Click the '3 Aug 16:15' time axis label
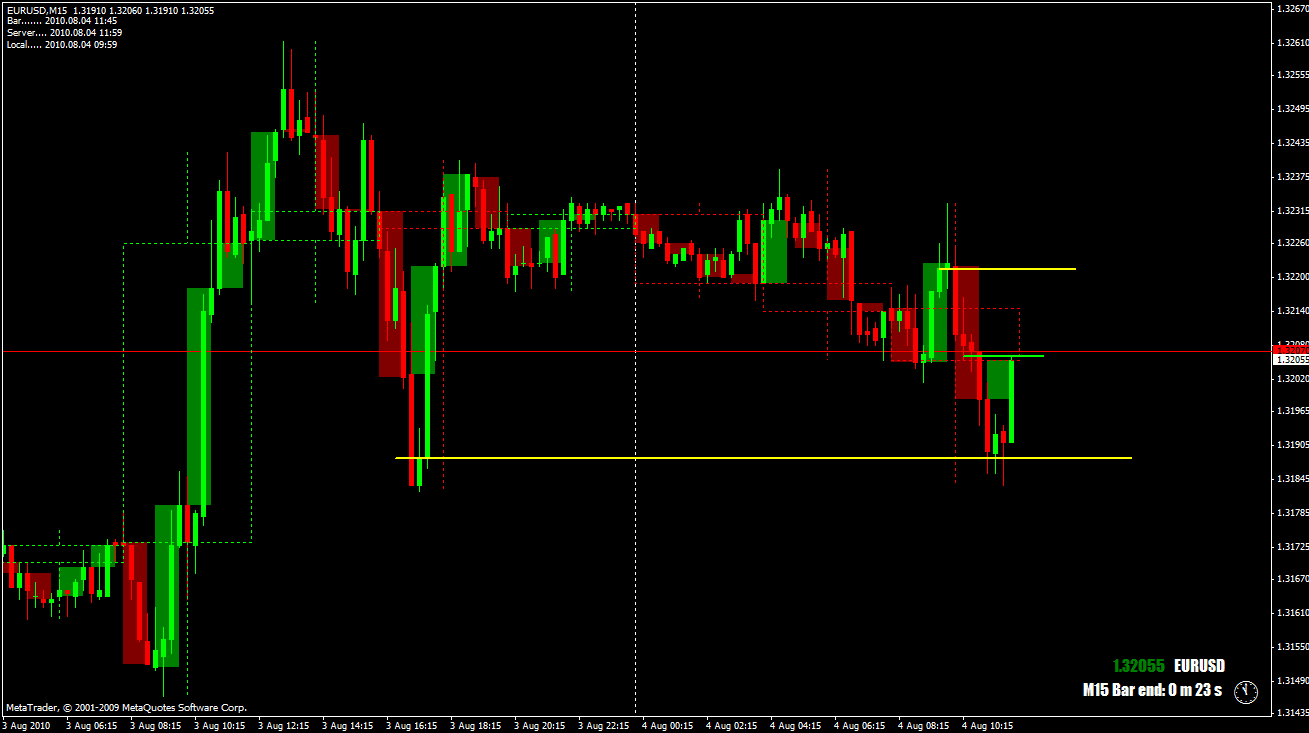 coord(413,725)
